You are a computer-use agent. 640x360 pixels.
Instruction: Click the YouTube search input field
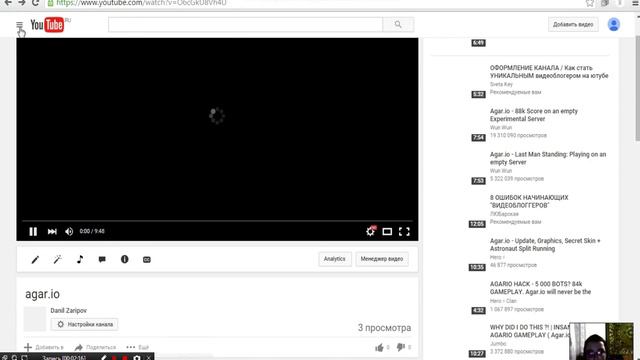pos(245,24)
